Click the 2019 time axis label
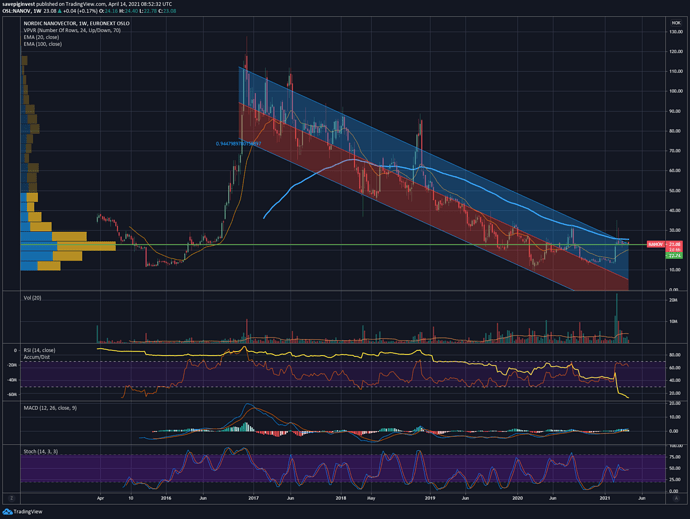 430,498
